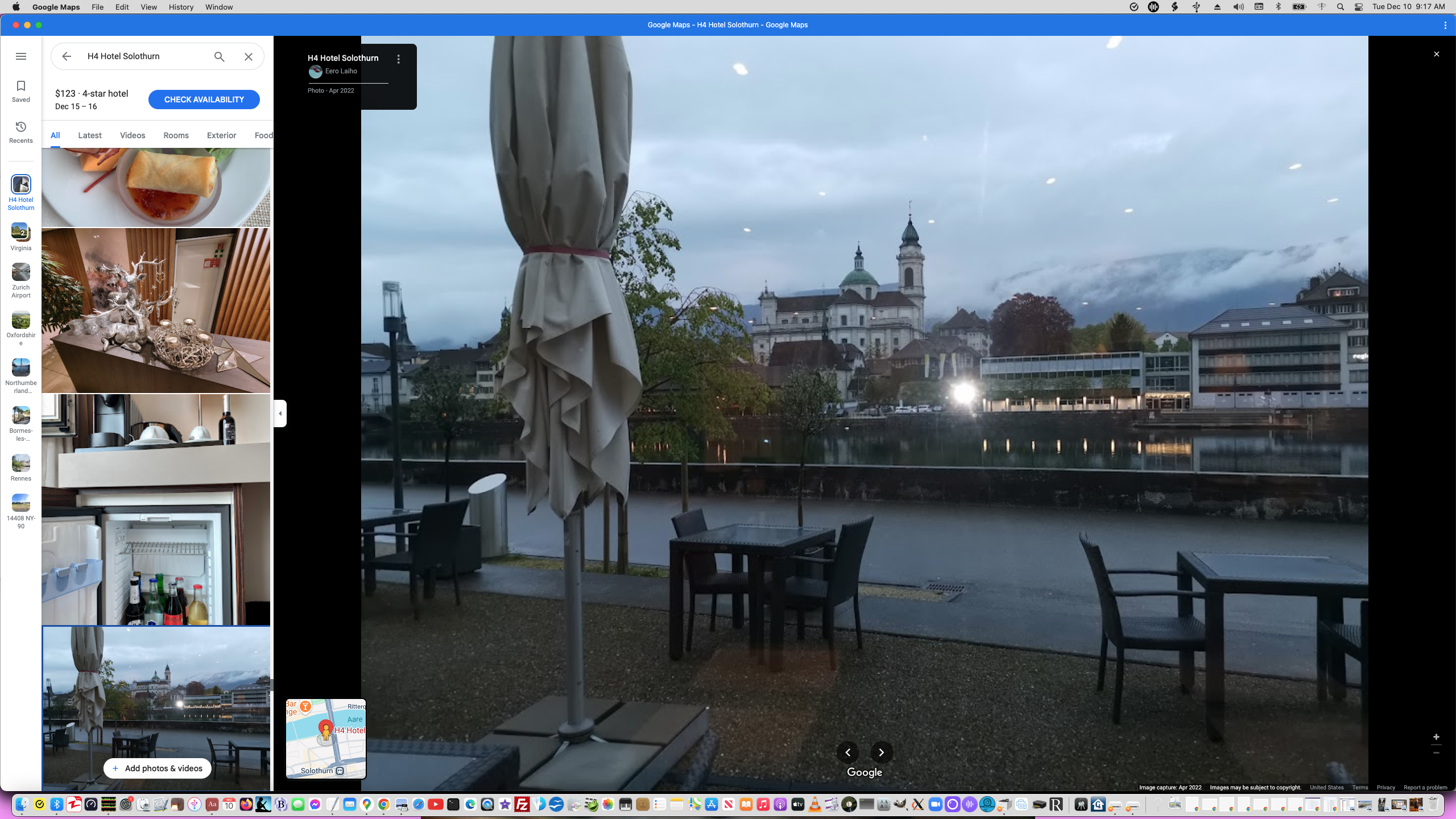
Task: Show previous photo with left chevron
Action: point(847,752)
